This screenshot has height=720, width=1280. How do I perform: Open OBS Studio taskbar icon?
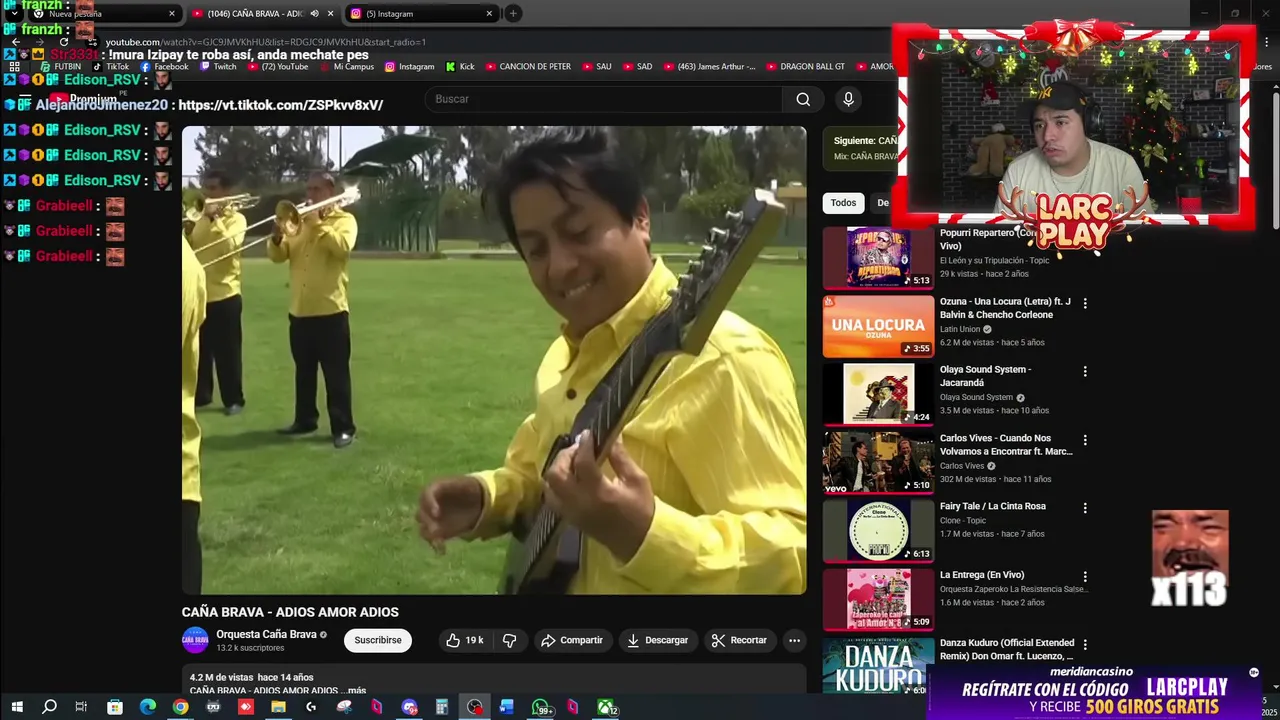pos(474,707)
